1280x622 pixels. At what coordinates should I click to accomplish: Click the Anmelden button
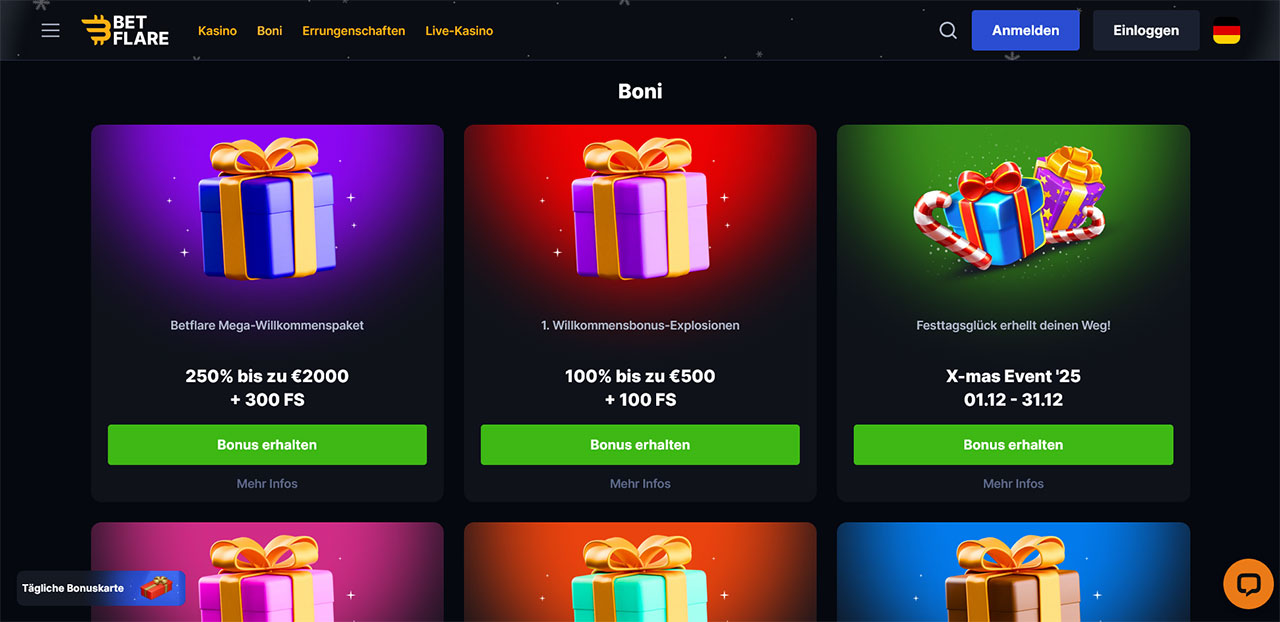point(1025,30)
